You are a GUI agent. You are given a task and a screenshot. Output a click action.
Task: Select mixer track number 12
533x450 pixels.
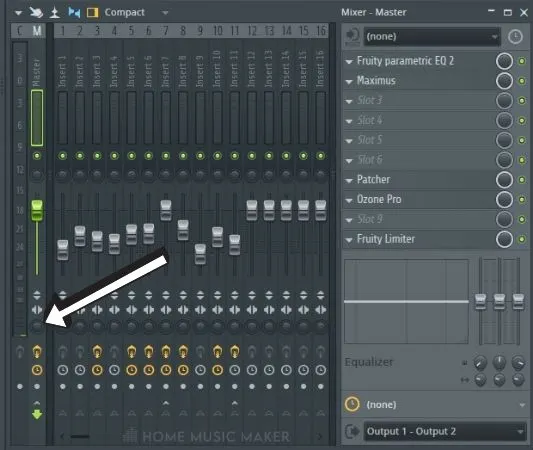point(252,31)
